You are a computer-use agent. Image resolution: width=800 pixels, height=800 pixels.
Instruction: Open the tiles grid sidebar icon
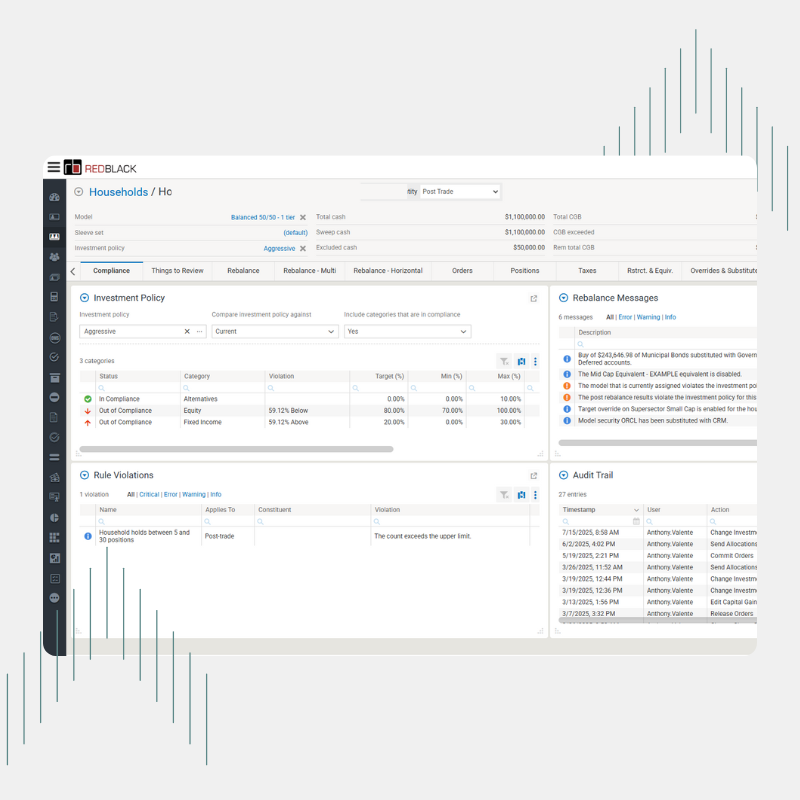(x=55, y=537)
